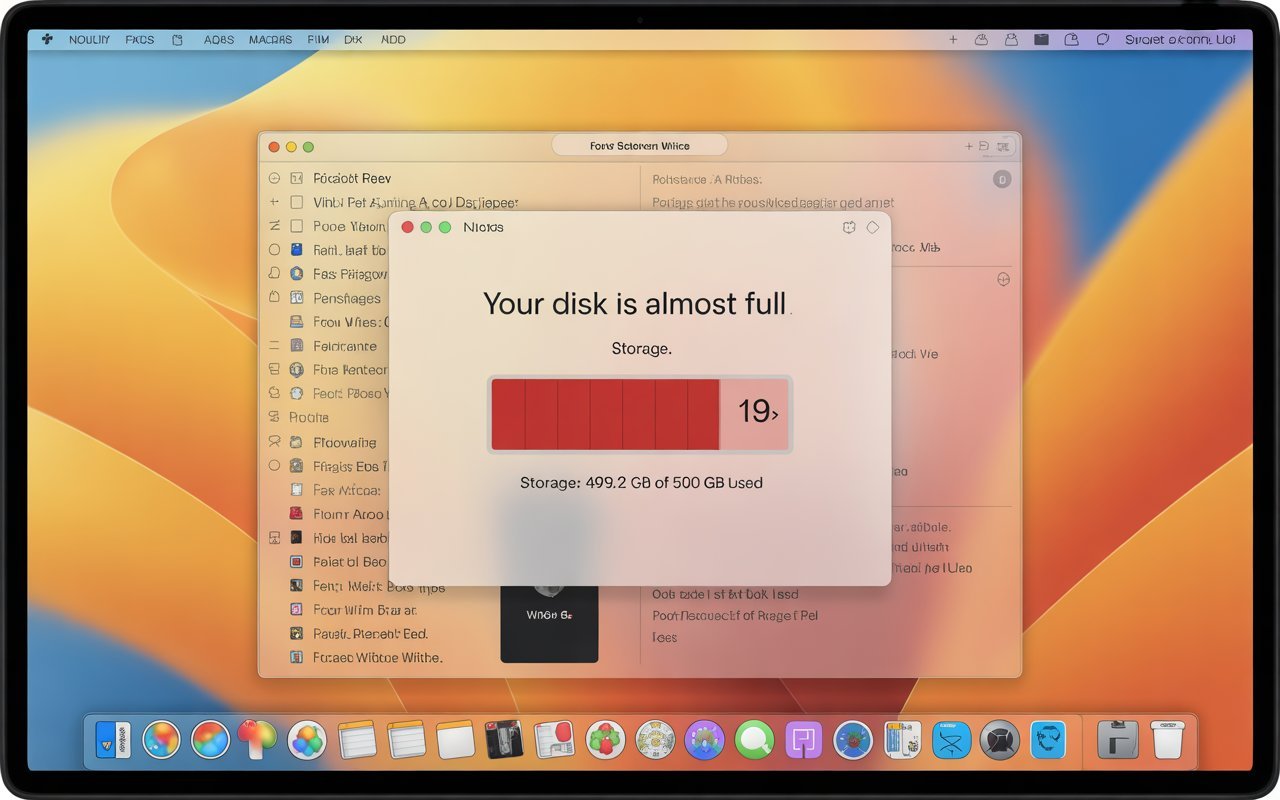Click the dark globe browser icon in the Dock
The height and width of the screenshot is (800, 1280).
tap(998, 740)
